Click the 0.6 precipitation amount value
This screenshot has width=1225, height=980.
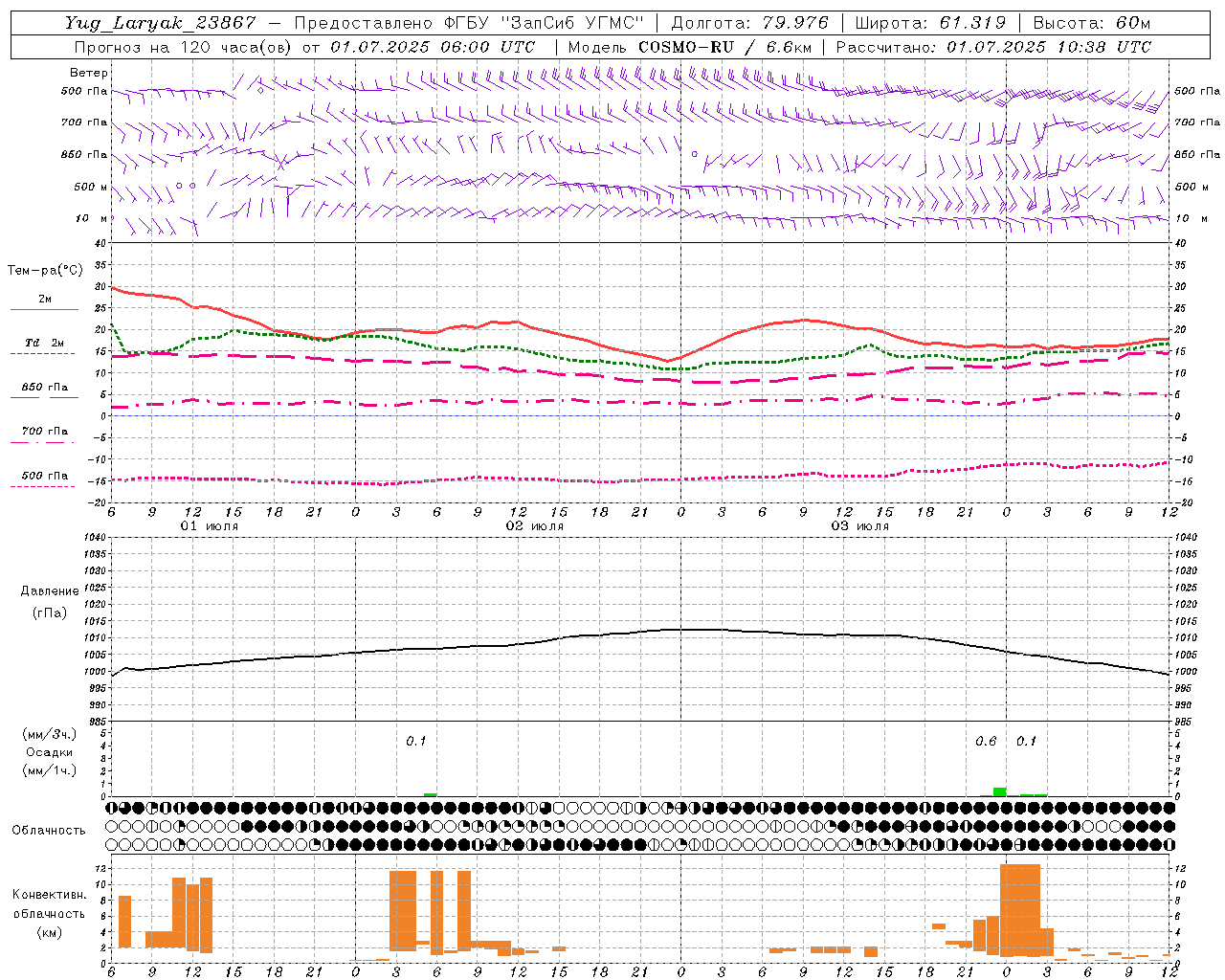(x=985, y=742)
